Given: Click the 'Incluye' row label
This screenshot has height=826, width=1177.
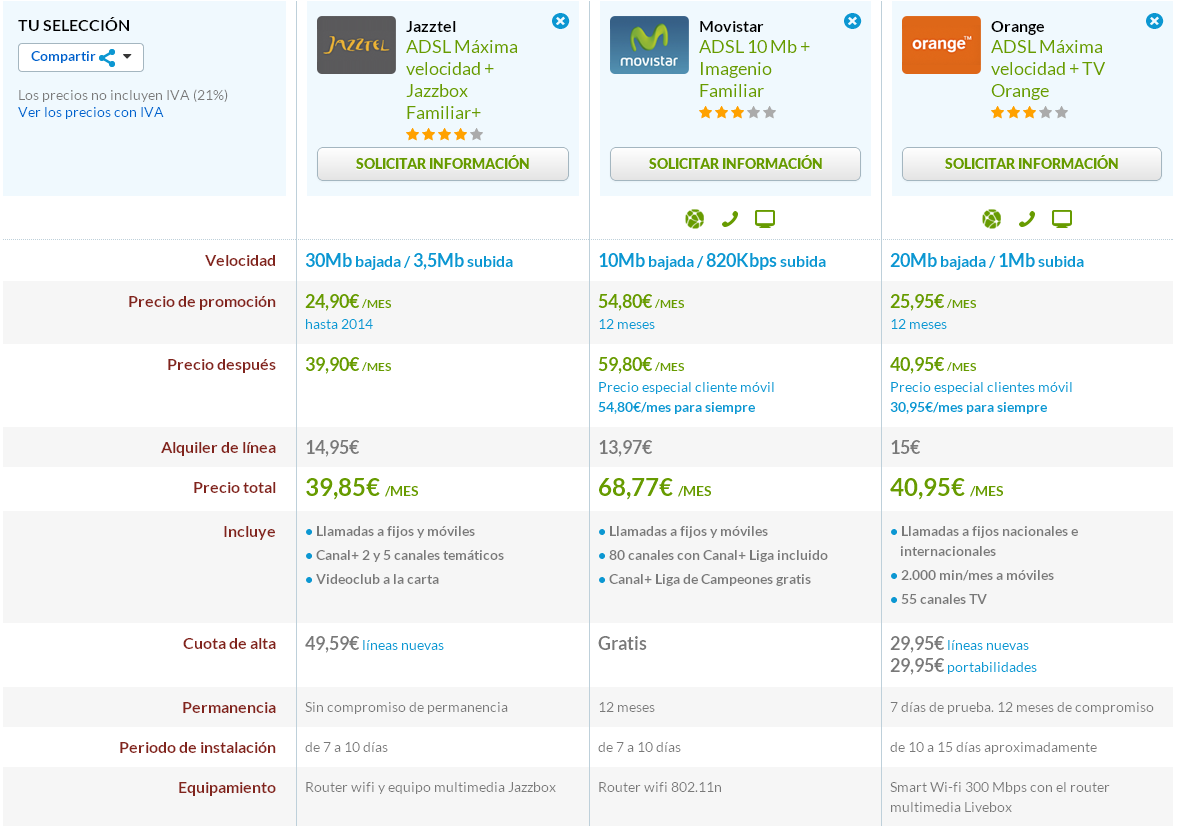Looking at the screenshot, I should coord(249,532).
